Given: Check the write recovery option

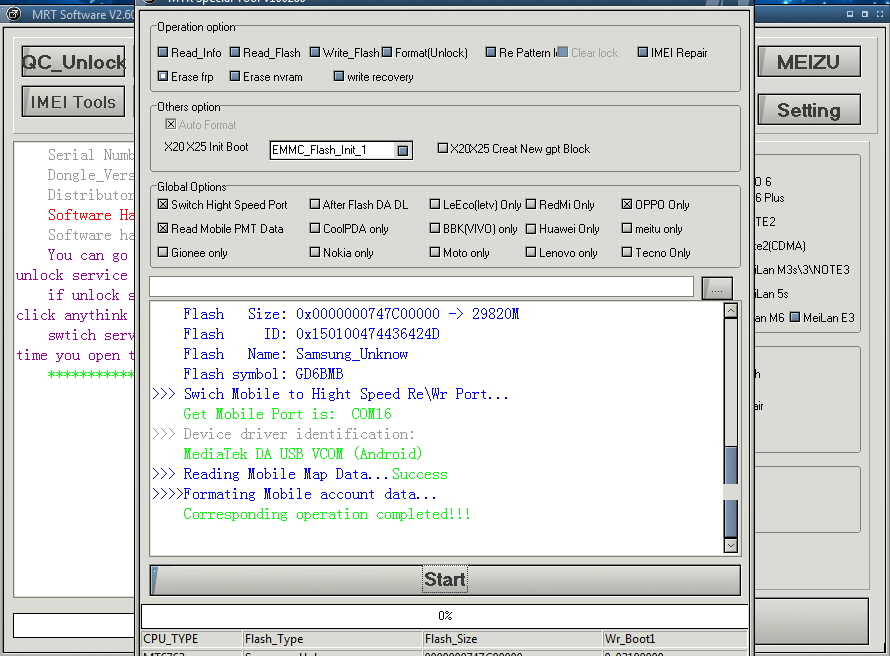Looking at the screenshot, I should pos(339,76).
